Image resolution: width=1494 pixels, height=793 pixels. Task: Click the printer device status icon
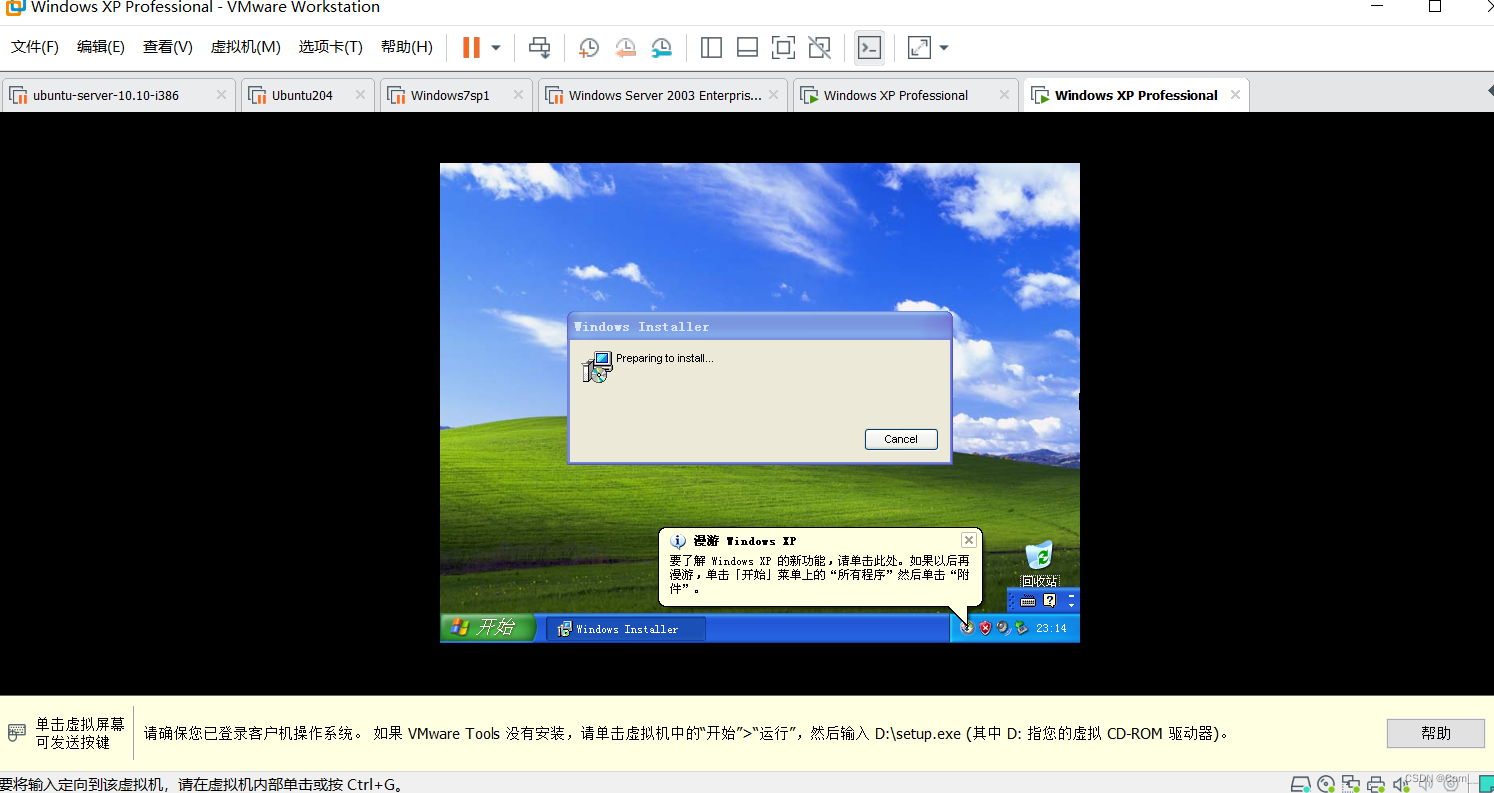click(1376, 784)
